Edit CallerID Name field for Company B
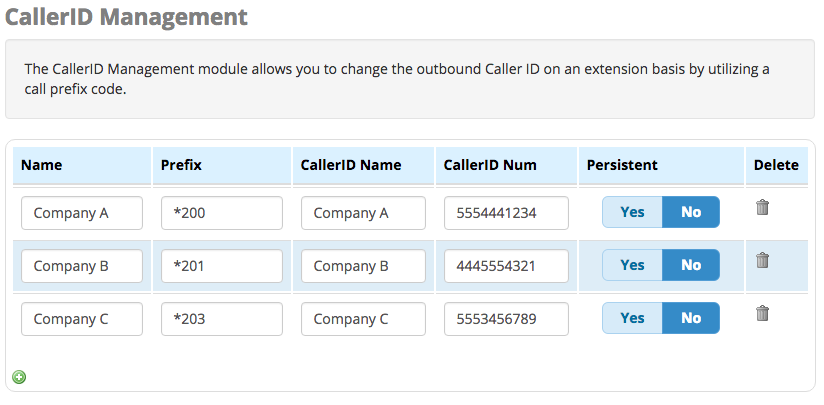The image size is (824, 405). (x=363, y=266)
